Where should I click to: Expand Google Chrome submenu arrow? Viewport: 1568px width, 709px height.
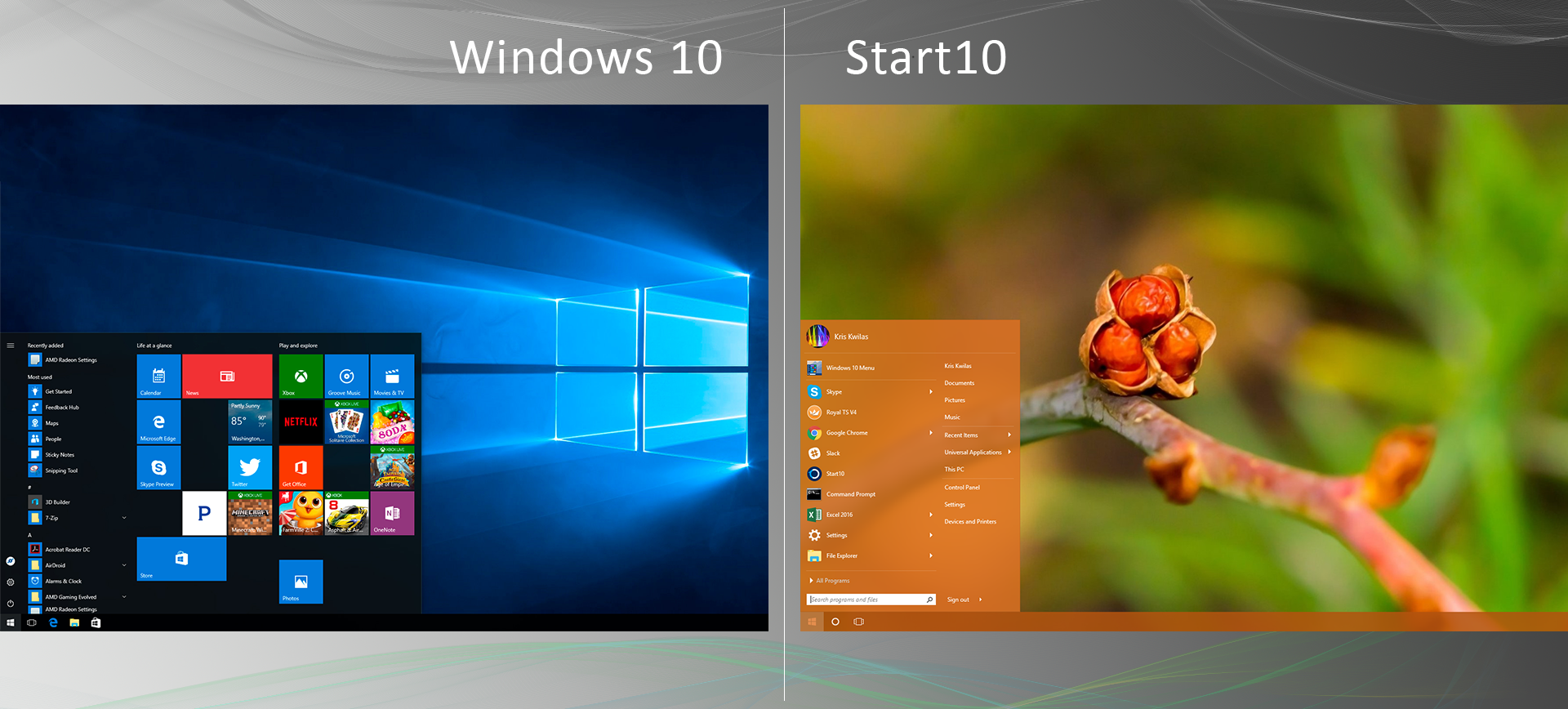[x=931, y=433]
